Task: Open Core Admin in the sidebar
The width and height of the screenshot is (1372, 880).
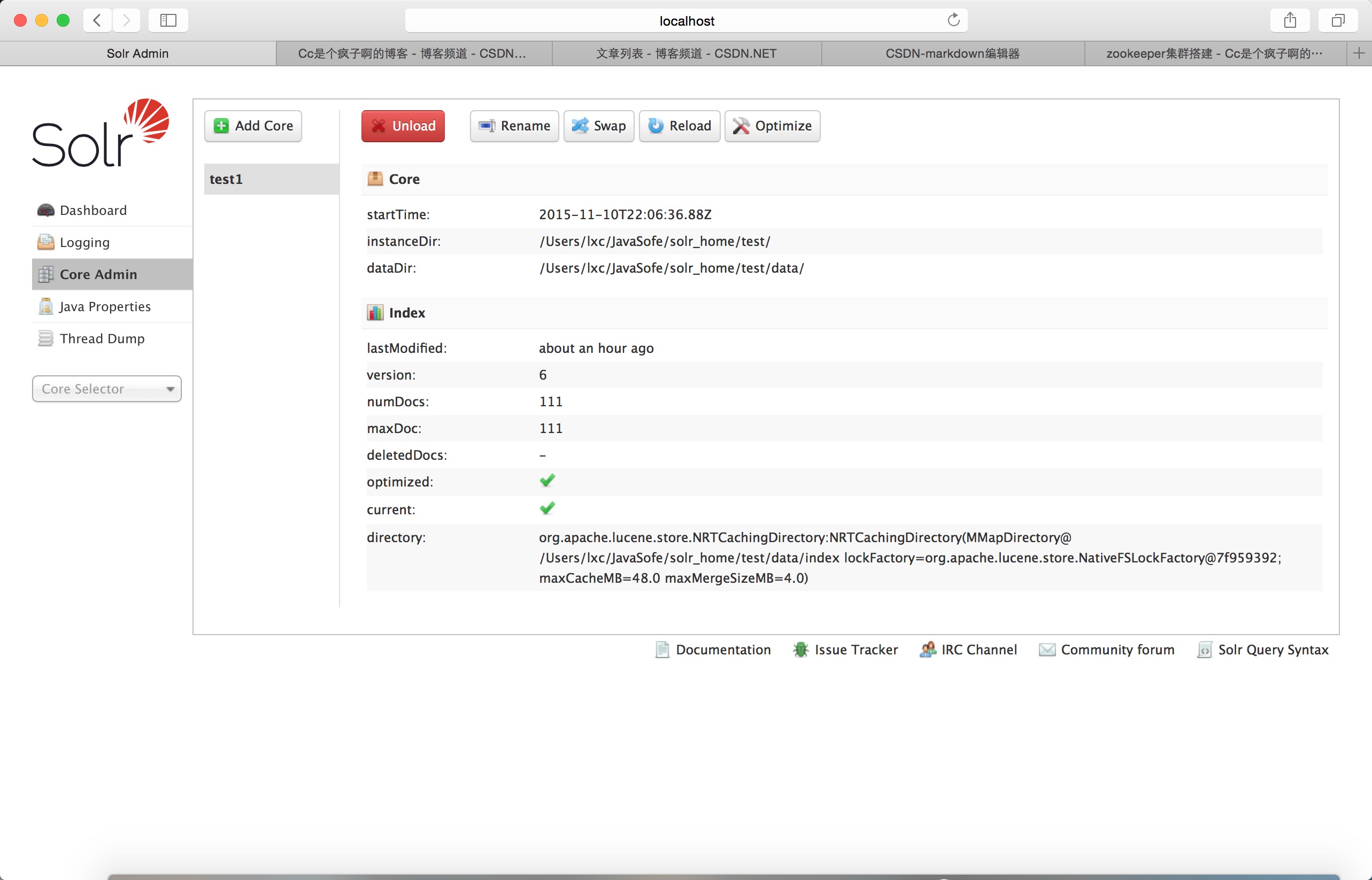Action: [112, 274]
